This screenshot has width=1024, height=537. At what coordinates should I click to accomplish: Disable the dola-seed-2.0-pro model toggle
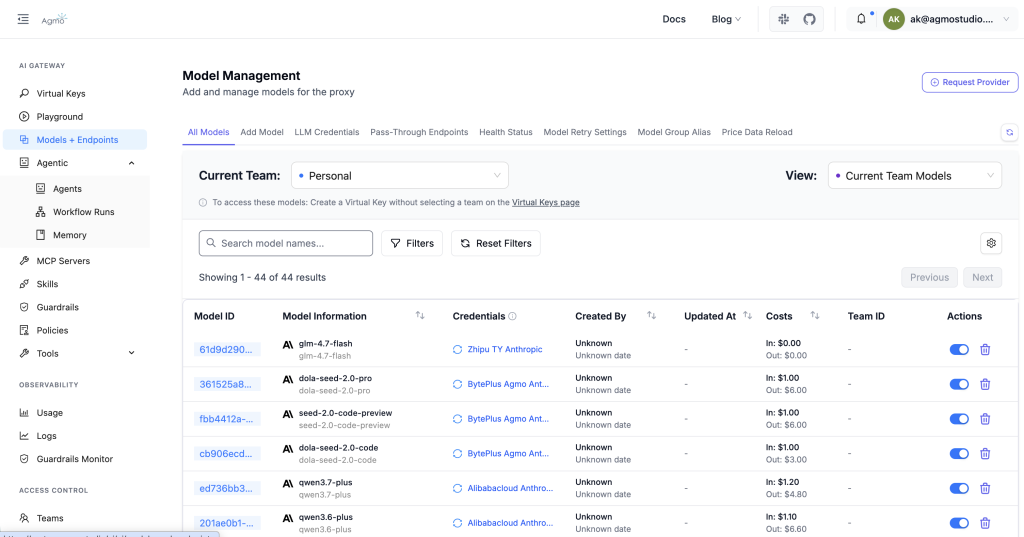coord(959,384)
